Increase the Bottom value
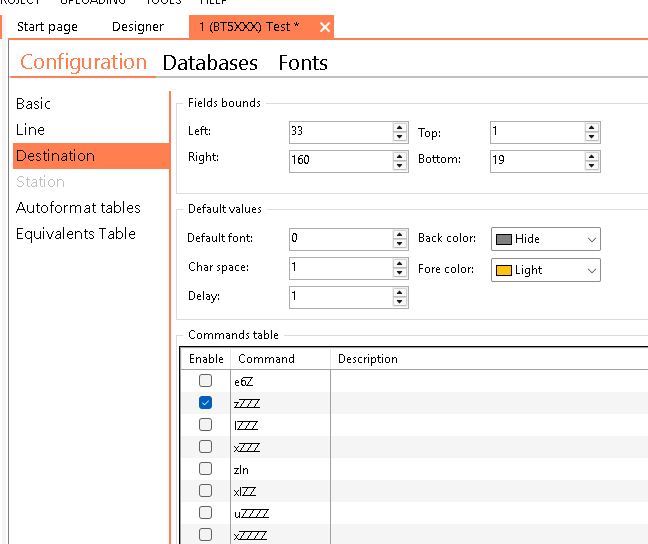The height and width of the screenshot is (544, 648). pyautogui.click(x=592, y=156)
